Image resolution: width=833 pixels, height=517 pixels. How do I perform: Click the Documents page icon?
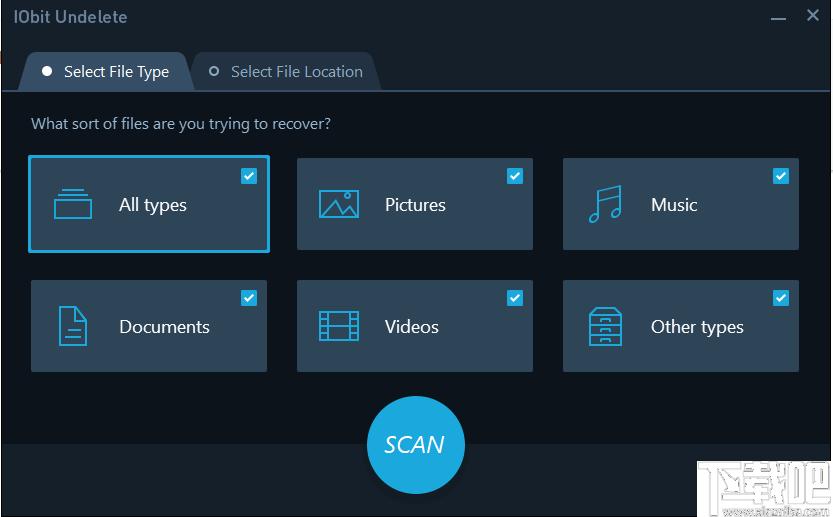coord(73,326)
